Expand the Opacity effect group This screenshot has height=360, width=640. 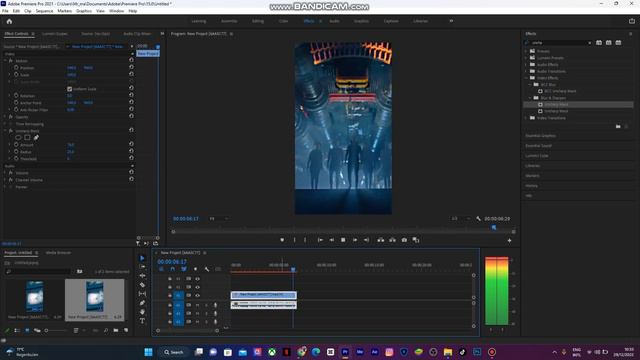tap(5, 117)
